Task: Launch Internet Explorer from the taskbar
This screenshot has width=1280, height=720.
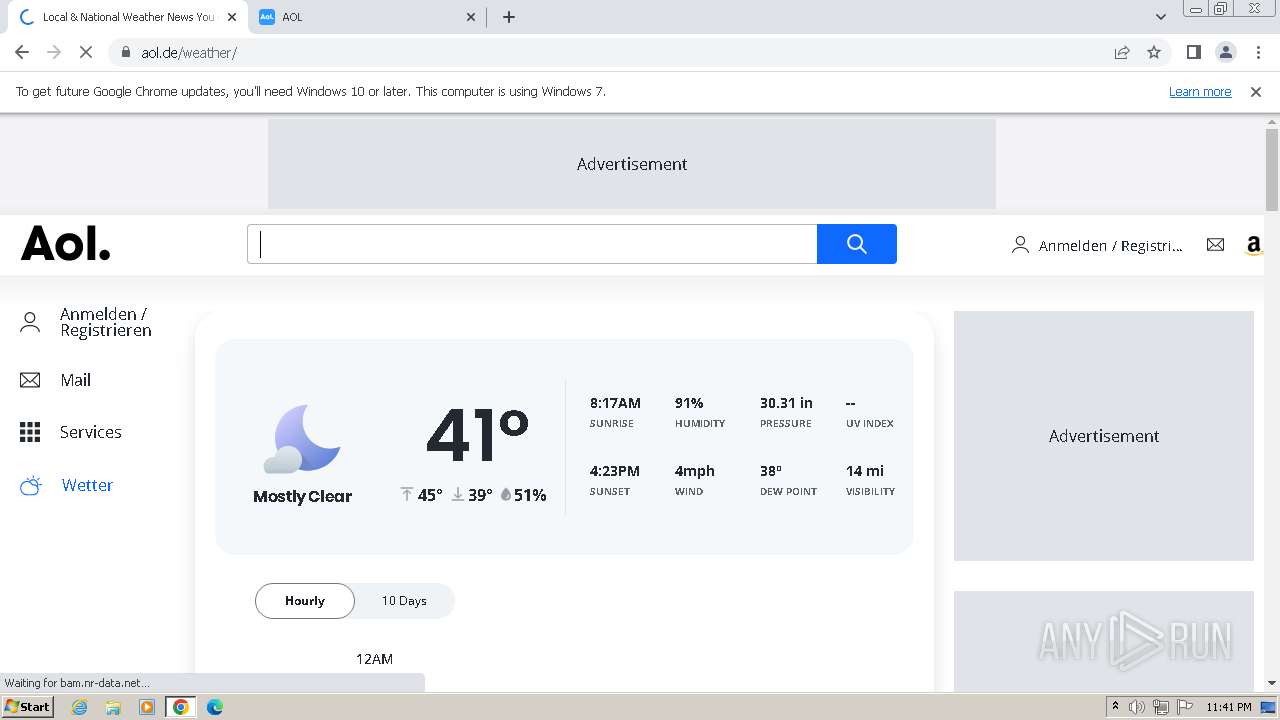Action: [80, 707]
